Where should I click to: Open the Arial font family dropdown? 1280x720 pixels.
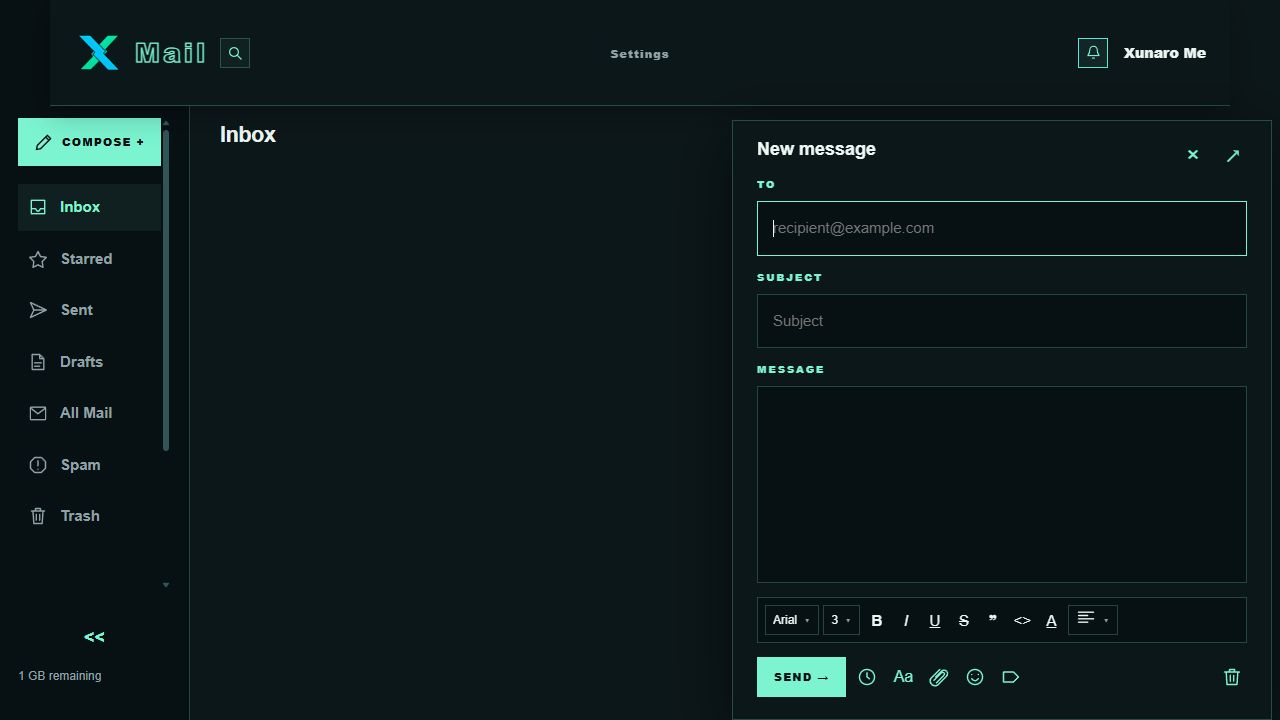(792, 620)
